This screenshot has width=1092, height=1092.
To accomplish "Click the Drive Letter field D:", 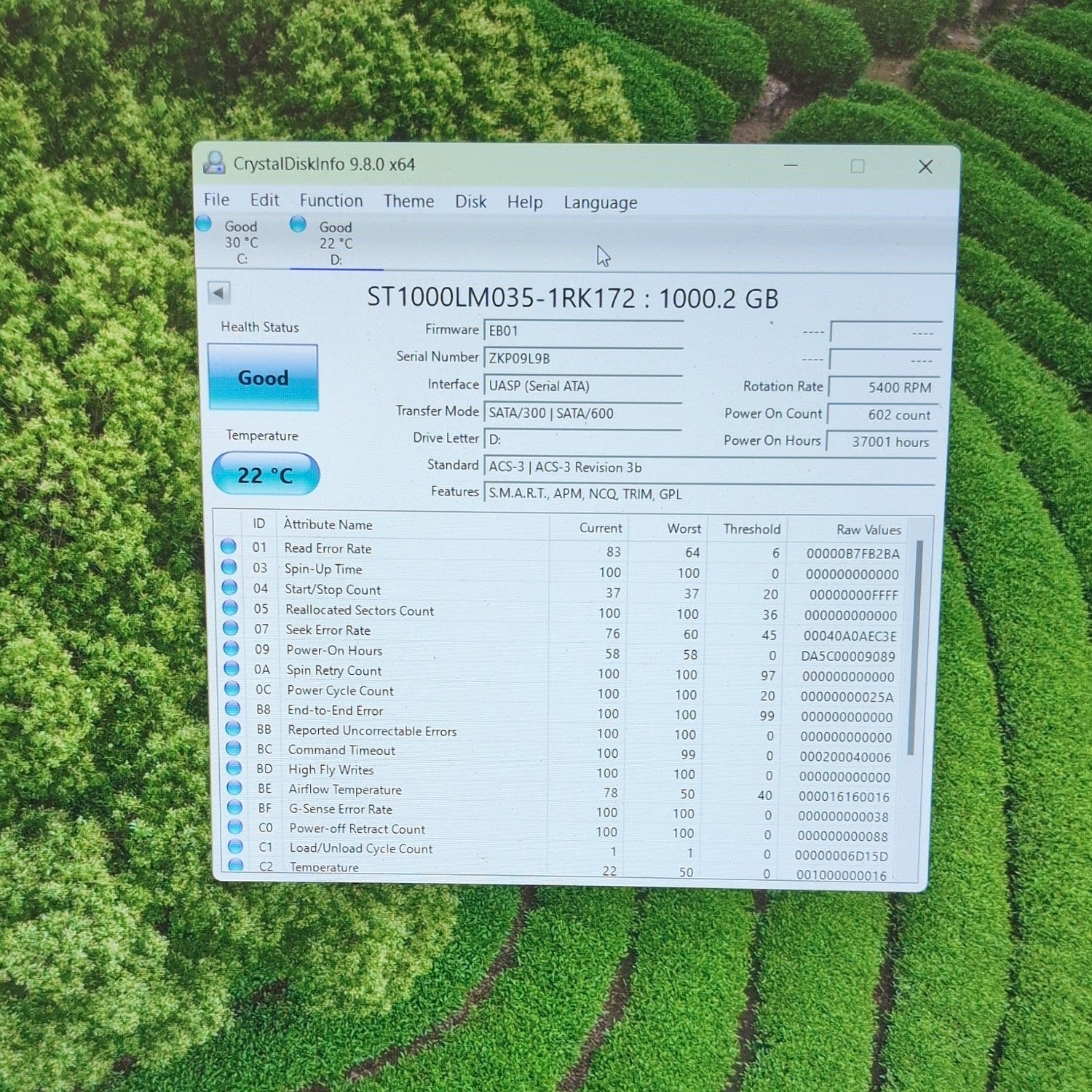I will pos(582,440).
